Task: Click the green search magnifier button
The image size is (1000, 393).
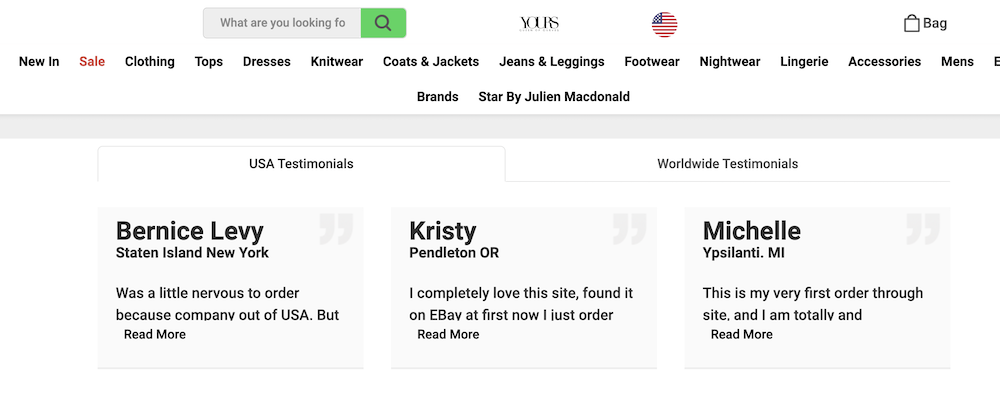Action: coord(383,23)
